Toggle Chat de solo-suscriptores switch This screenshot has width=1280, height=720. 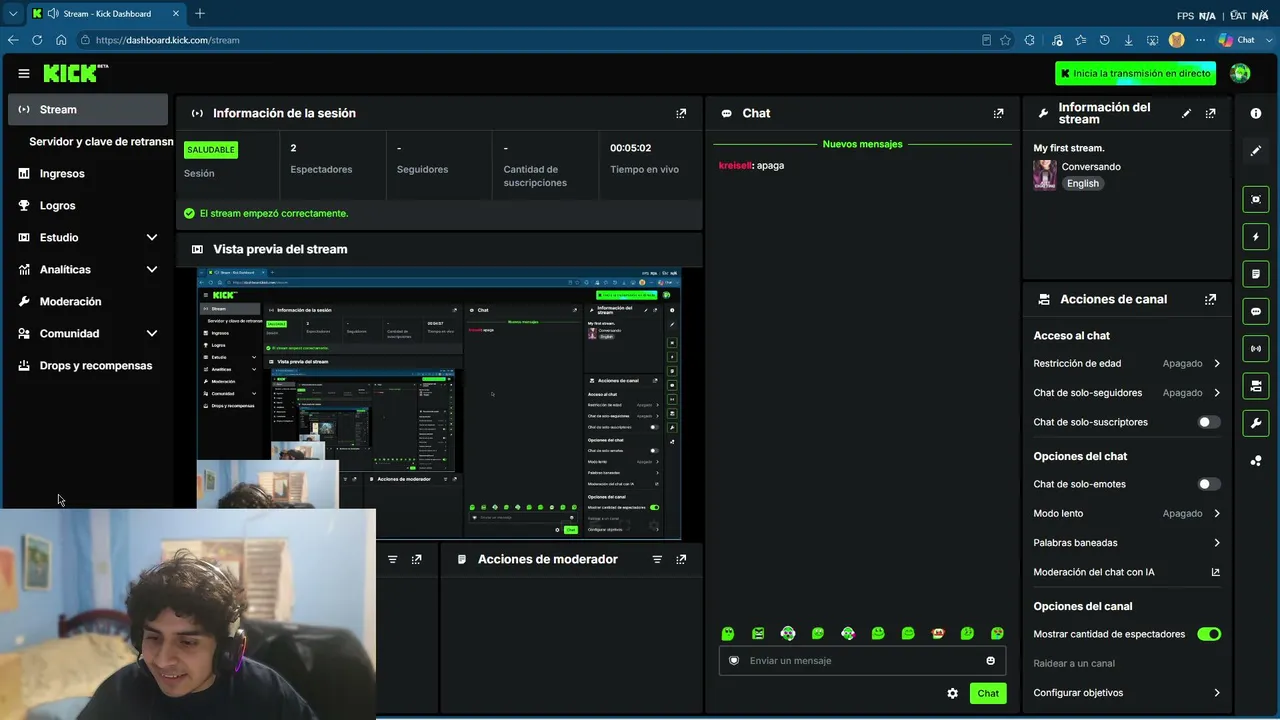pyautogui.click(x=1209, y=422)
